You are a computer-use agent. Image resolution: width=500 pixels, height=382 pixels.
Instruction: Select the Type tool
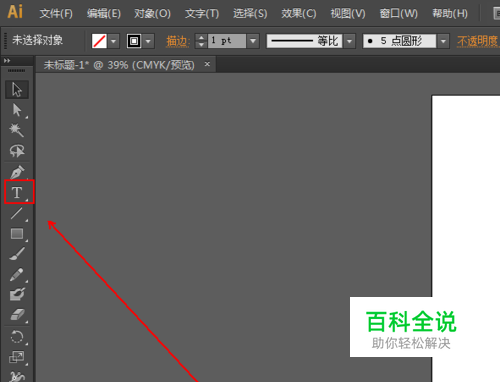pyautogui.click(x=17, y=192)
